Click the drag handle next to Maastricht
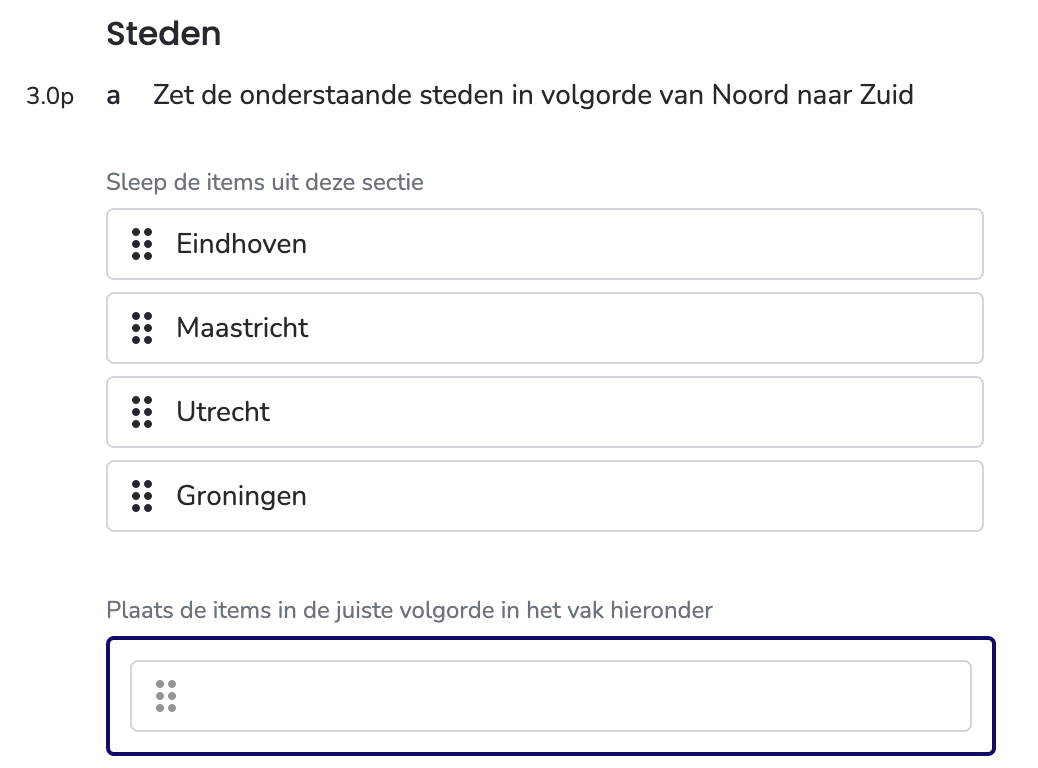The width and height of the screenshot is (1038, 768). tap(142, 328)
